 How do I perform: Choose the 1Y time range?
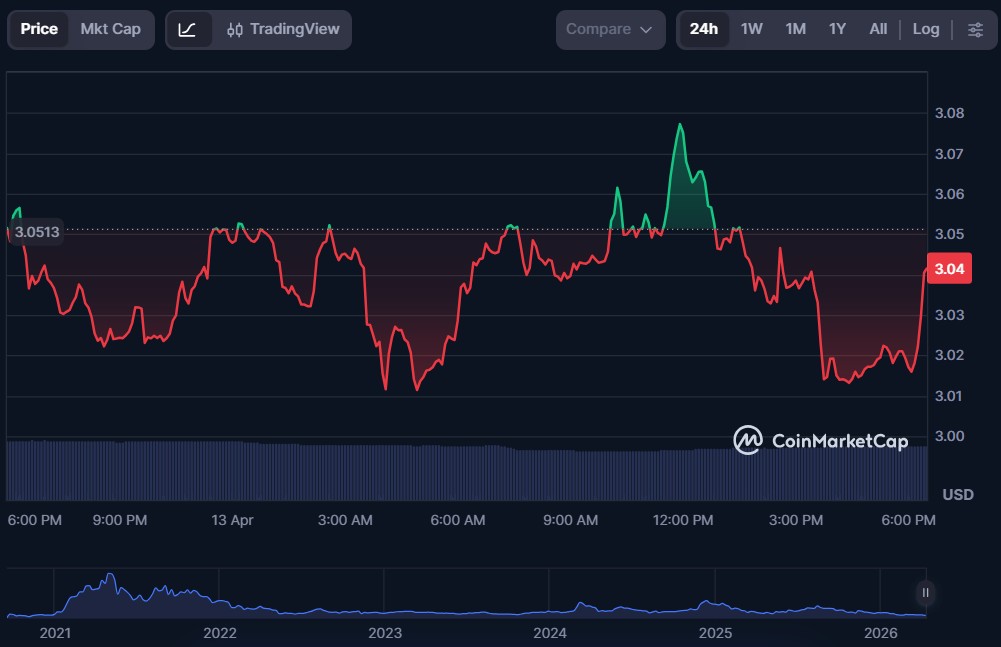click(837, 29)
